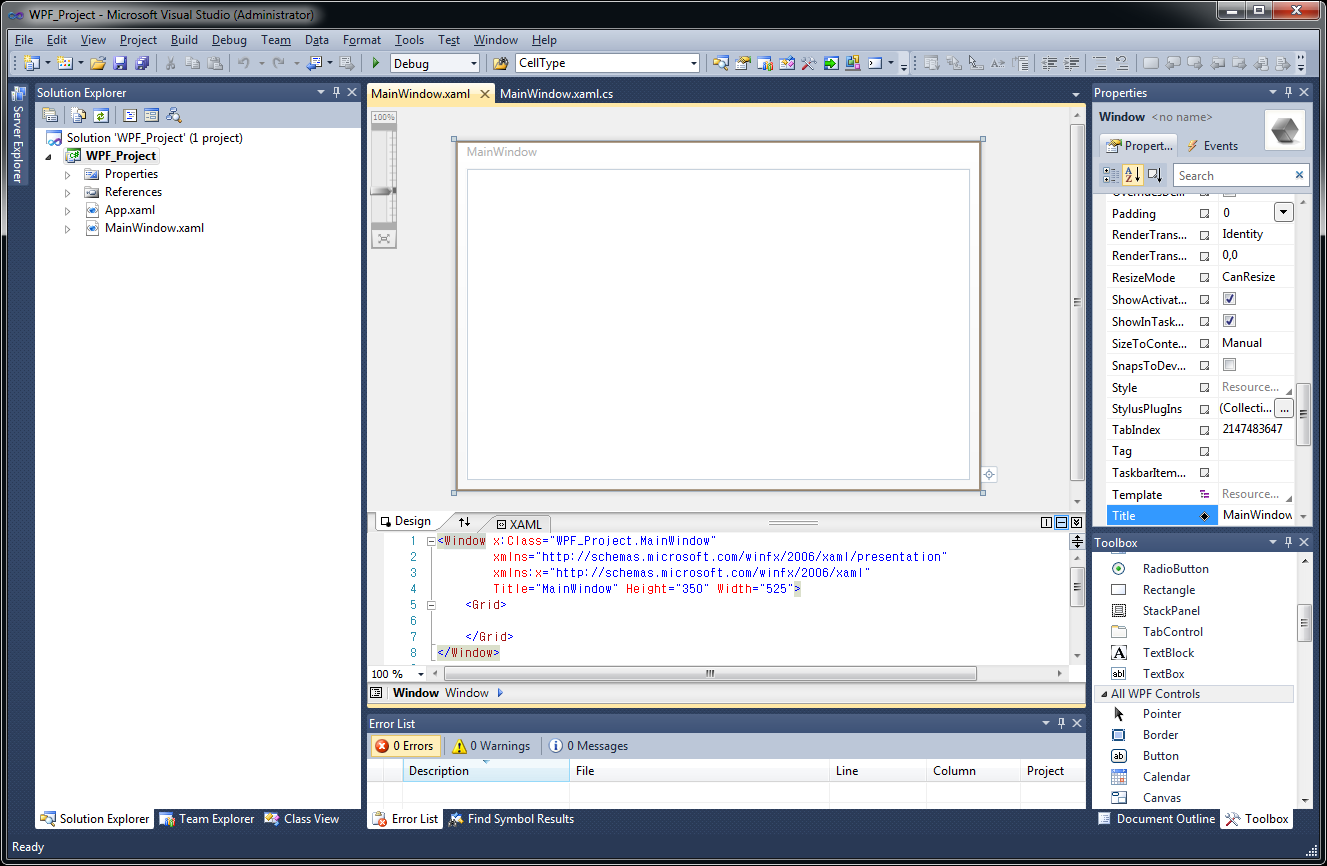1327x866 pixels.
Task: Click the designer zoom slider
Action: tap(384, 190)
